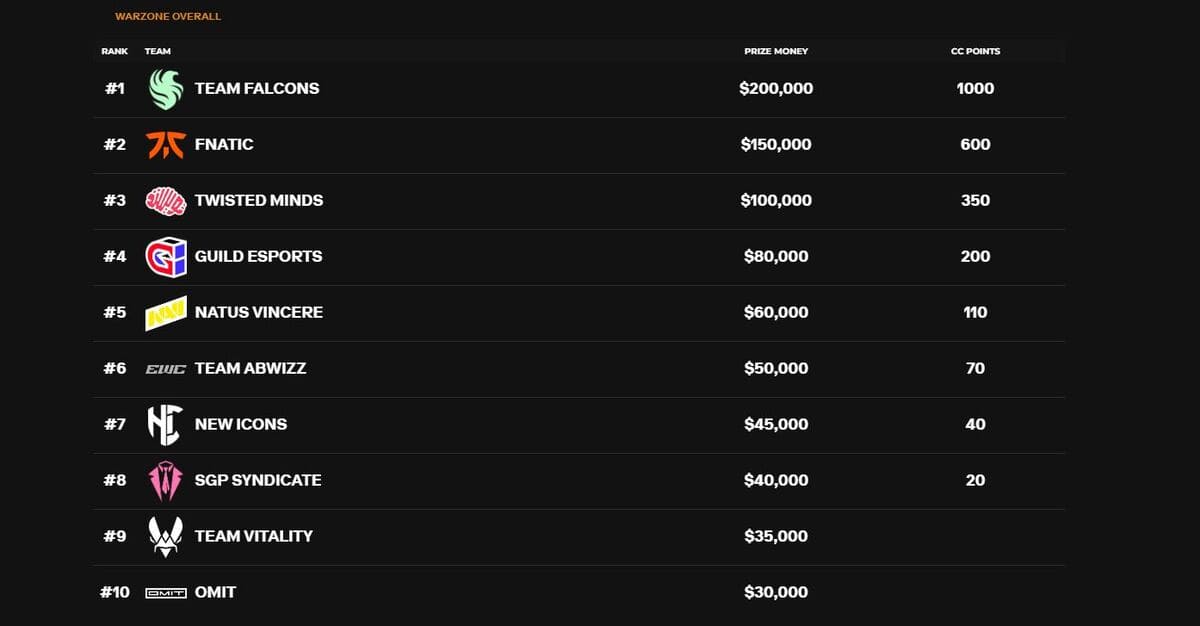Click the 1000 CC points value
This screenshot has height=626, width=1200.
coord(975,88)
